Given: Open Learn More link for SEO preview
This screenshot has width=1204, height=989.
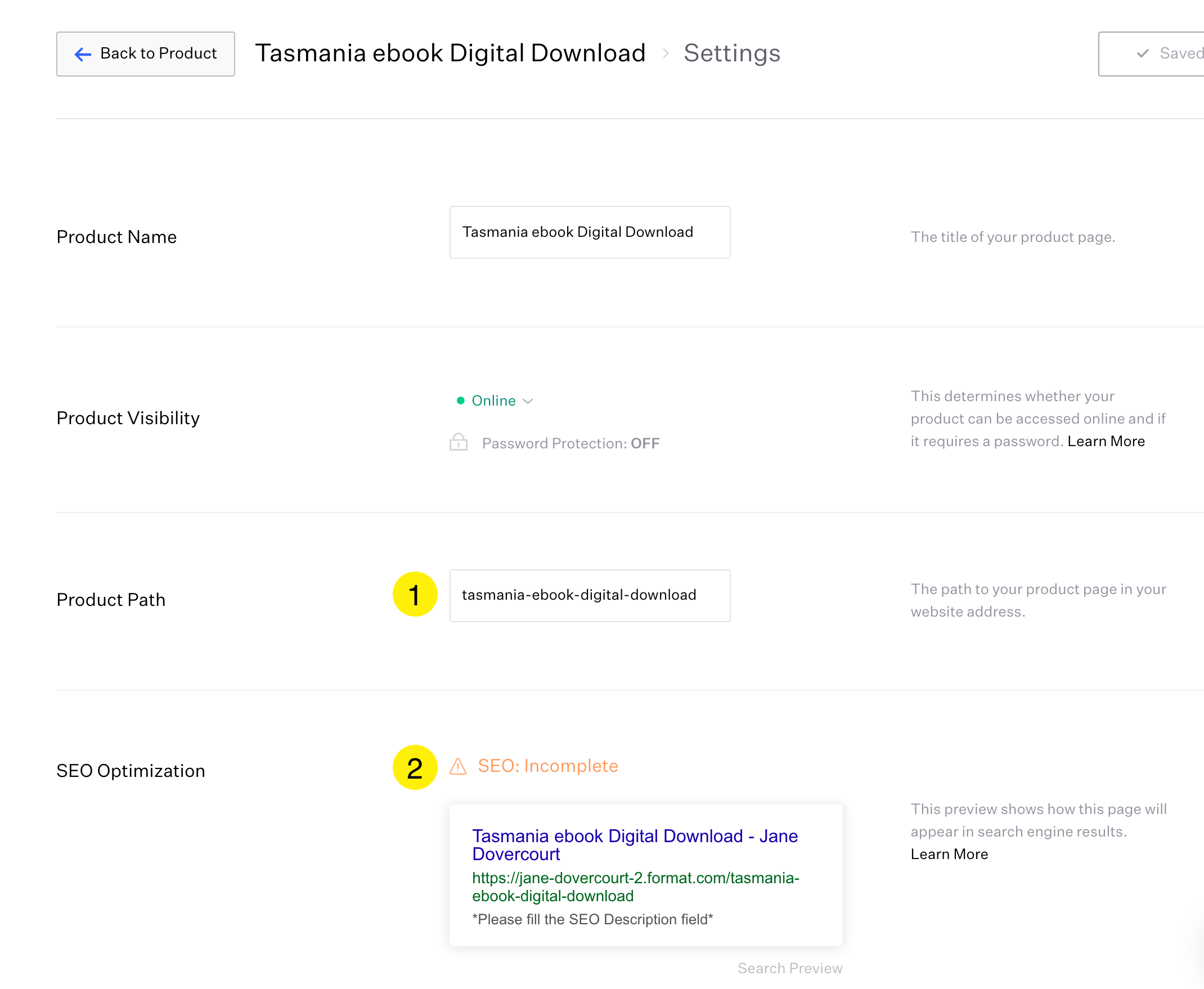Looking at the screenshot, I should [x=949, y=854].
